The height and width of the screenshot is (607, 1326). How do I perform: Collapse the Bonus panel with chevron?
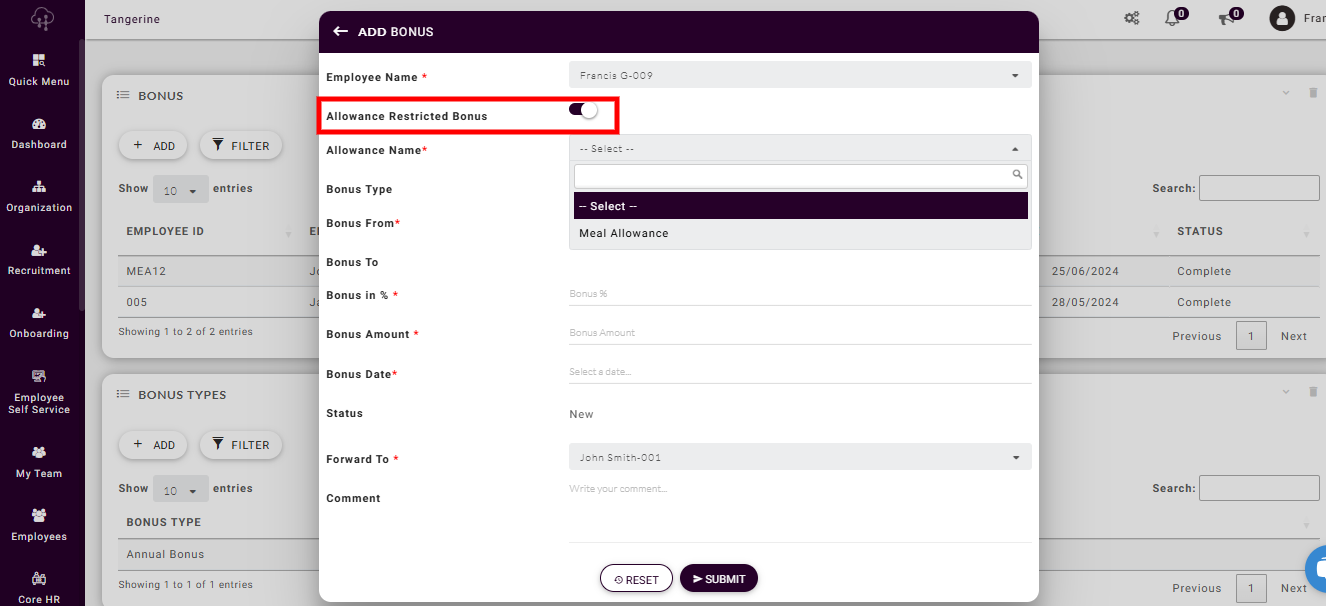pos(1286,93)
